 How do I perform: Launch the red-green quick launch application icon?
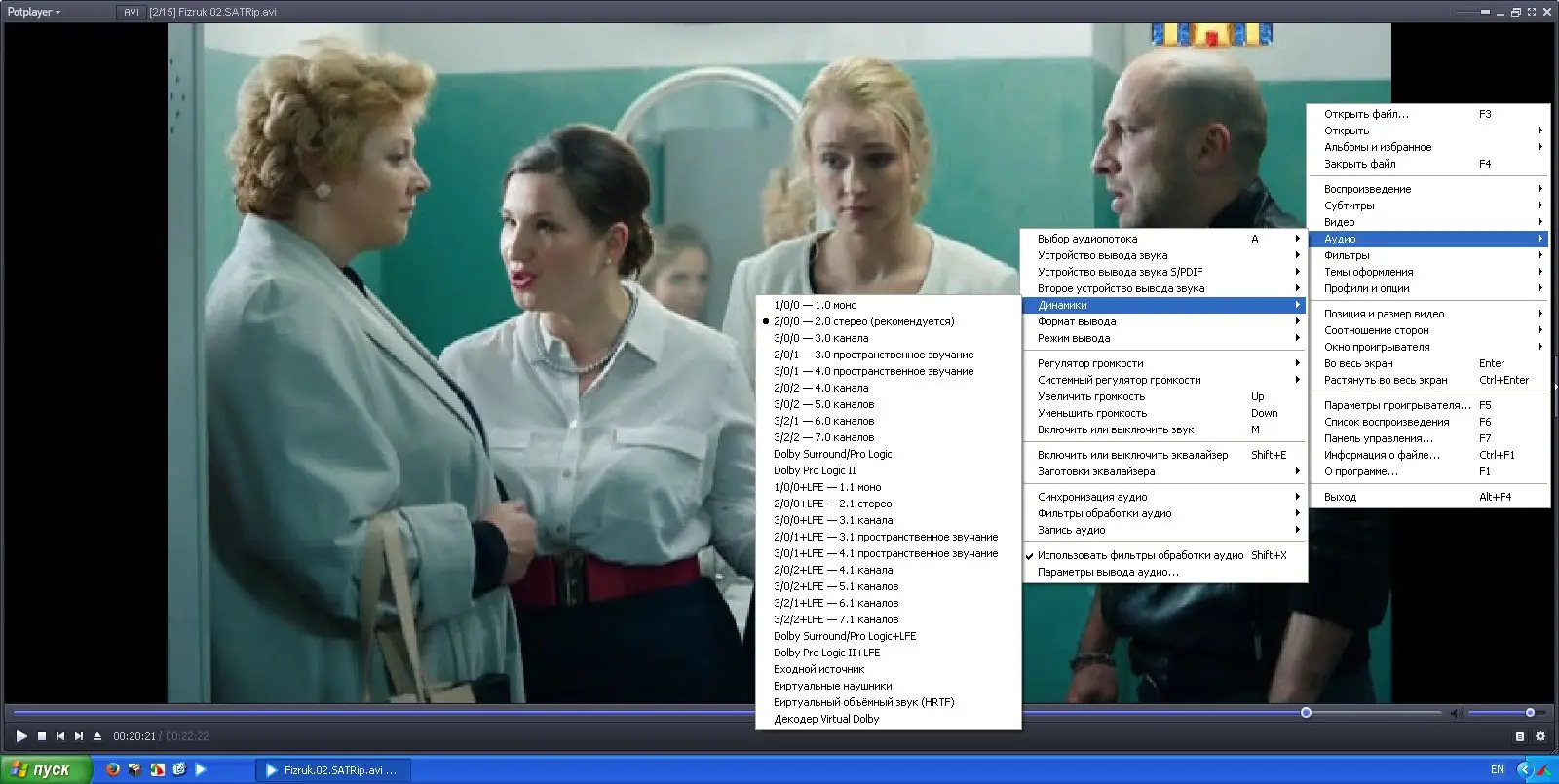157,769
